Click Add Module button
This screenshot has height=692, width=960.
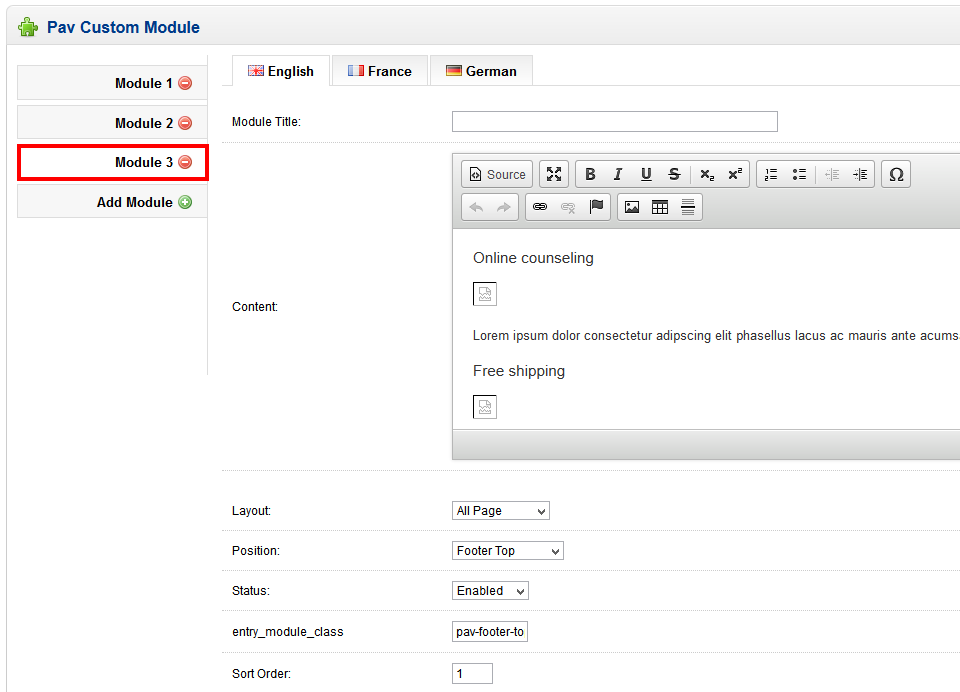pos(143,202)
